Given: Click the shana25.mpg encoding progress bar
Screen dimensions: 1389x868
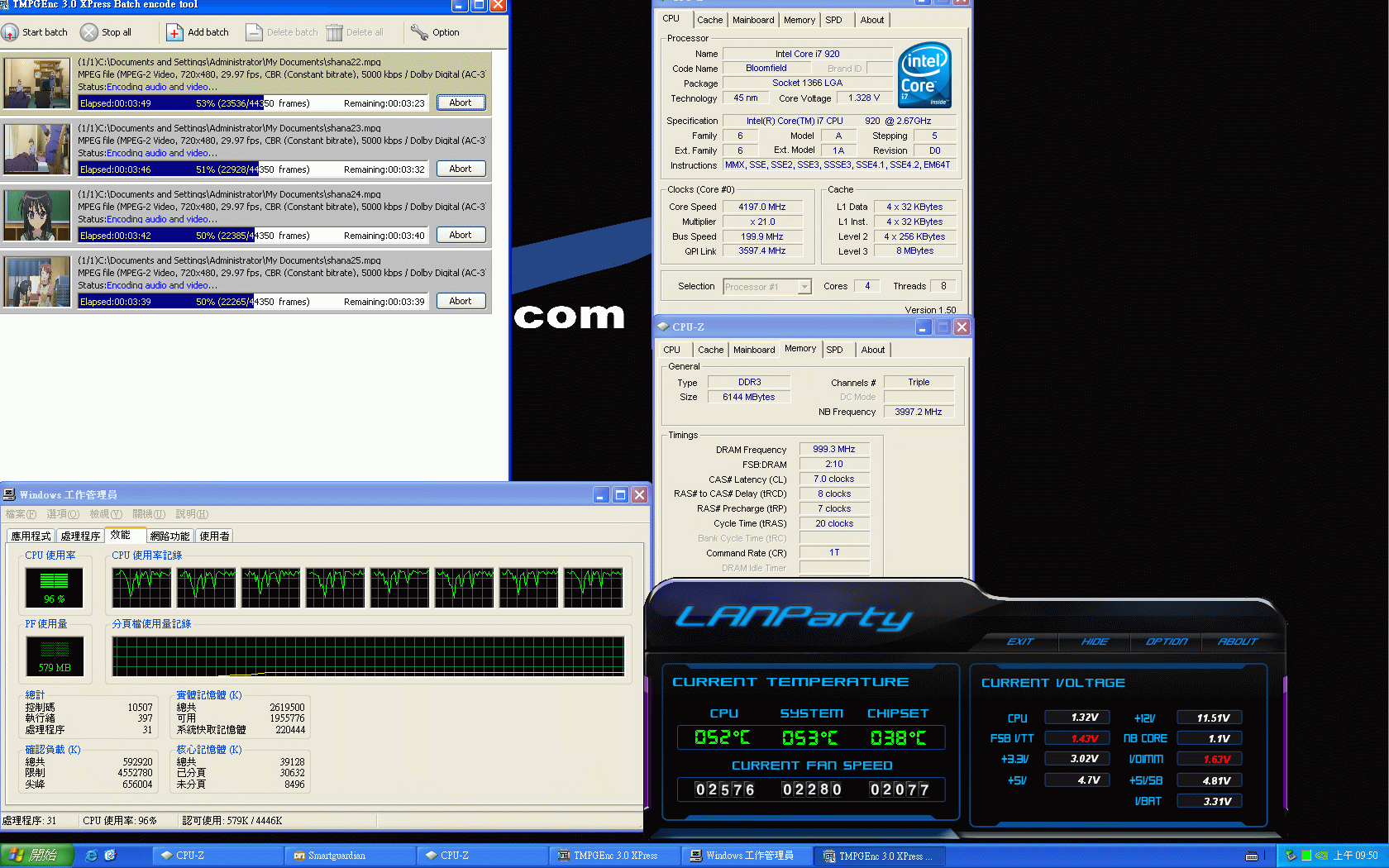Looking at the screenshot, I should pyautogui.click(x=253, y=302).
